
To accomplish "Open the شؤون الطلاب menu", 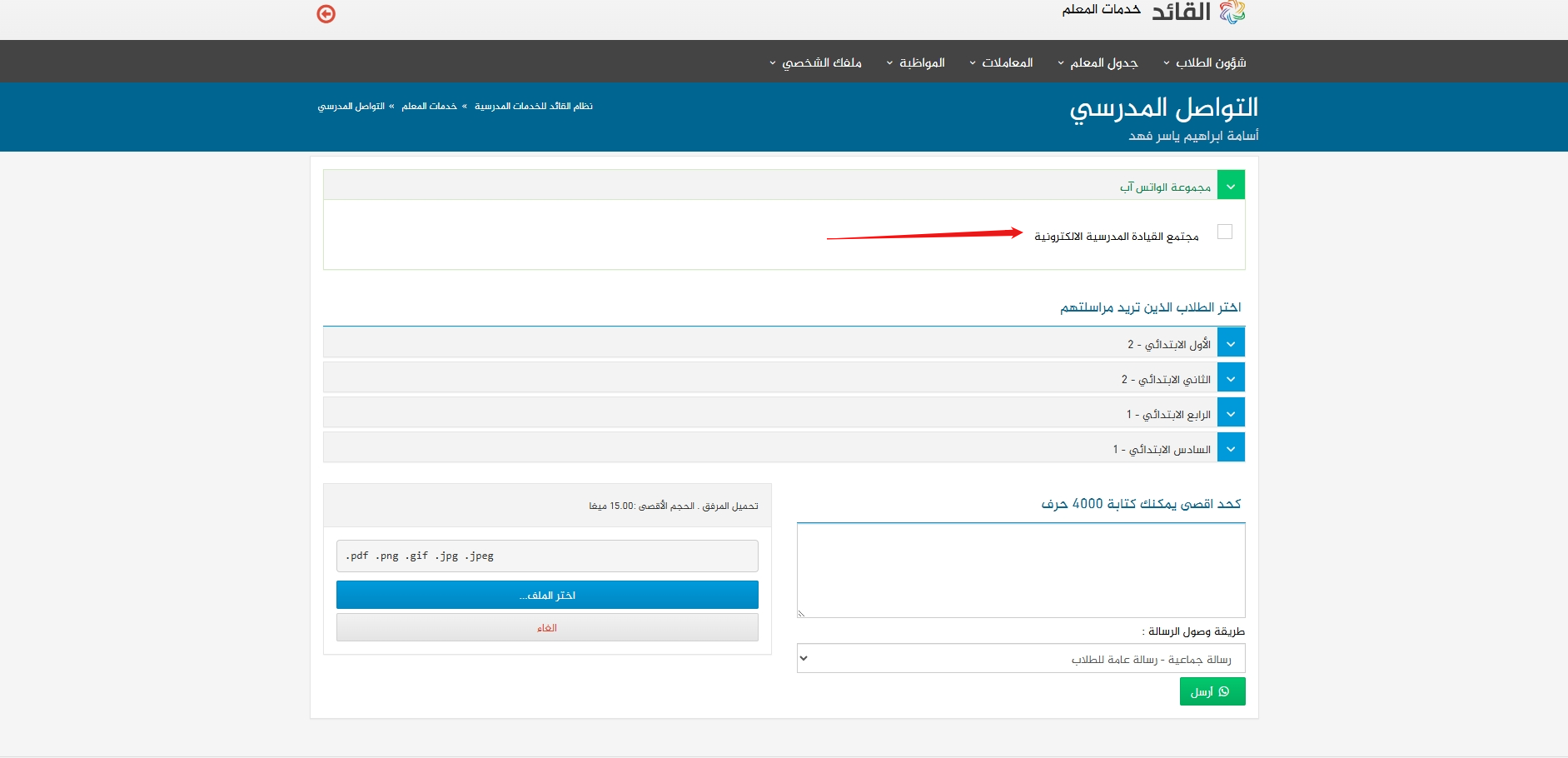I will 1205,62.
